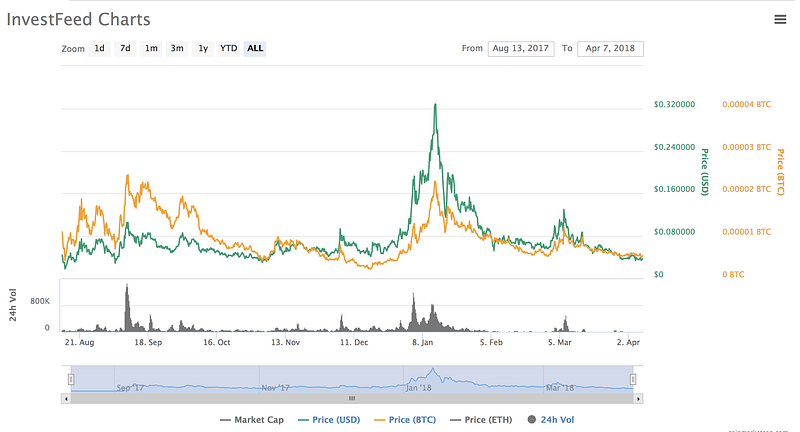The width and height of the screenshot is (800, 432).
Task: Click the Price (USD) vertical axis title
Action: 705,172
